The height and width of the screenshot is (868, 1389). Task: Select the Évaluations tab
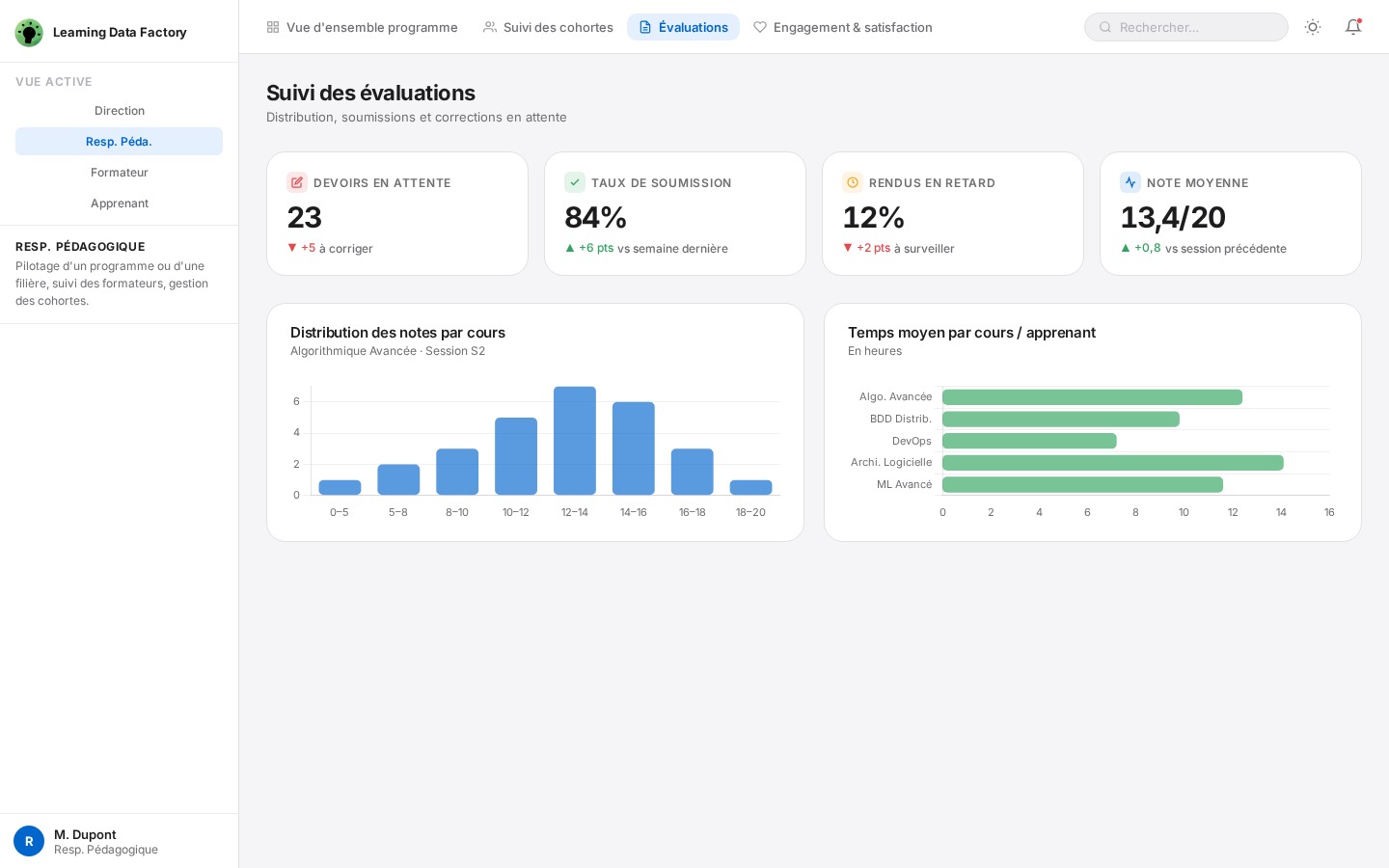pos(683,27)
